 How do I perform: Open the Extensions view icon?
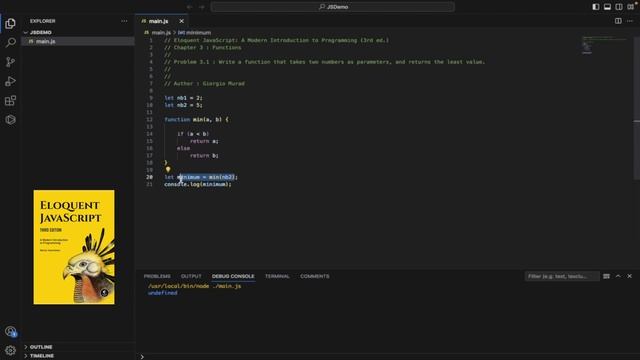10,100
